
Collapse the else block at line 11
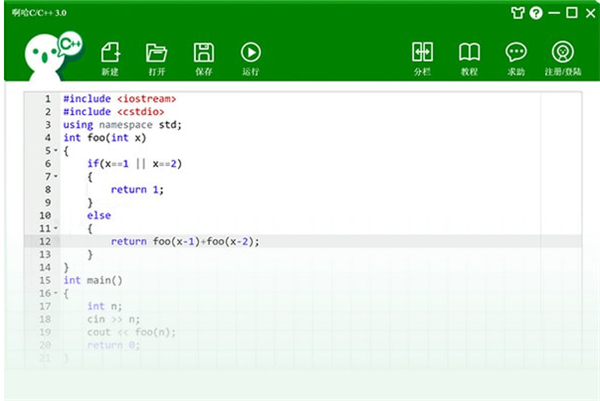55,229
